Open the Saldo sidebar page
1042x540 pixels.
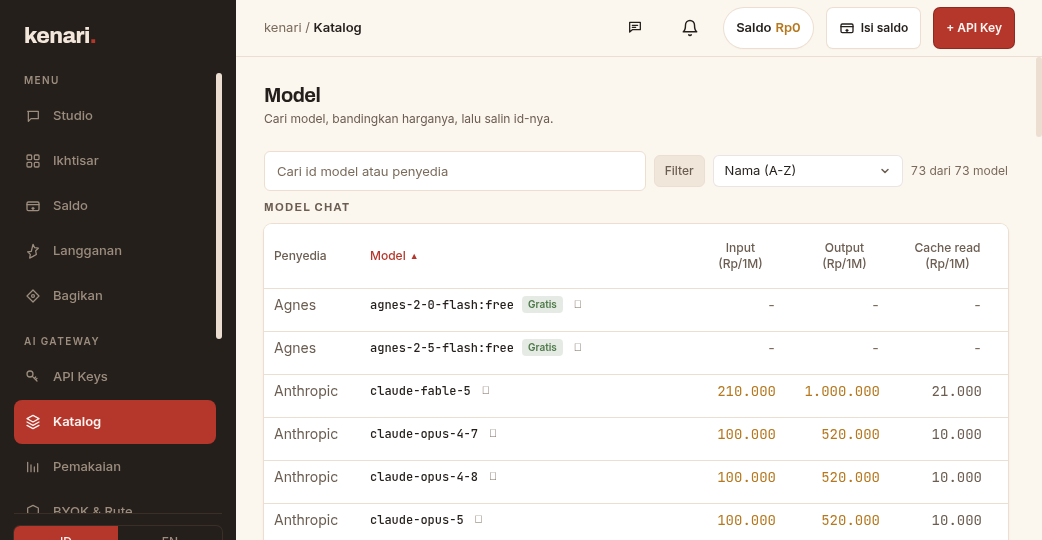[115, 206]
